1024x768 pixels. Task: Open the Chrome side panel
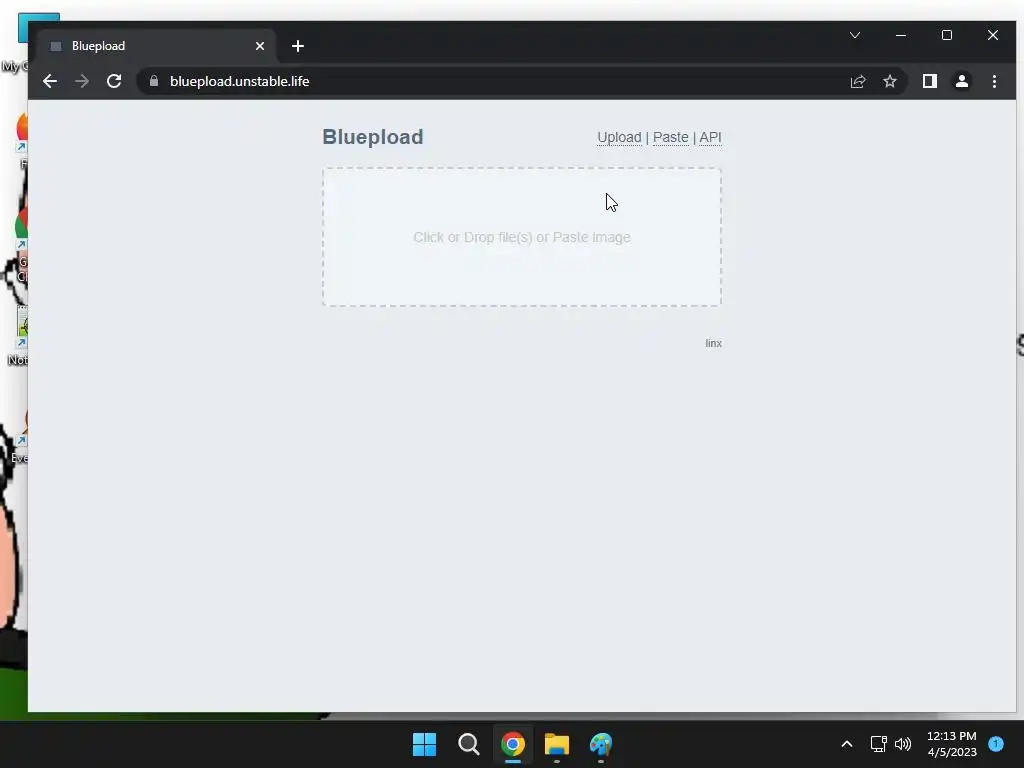tap(930, 81)
